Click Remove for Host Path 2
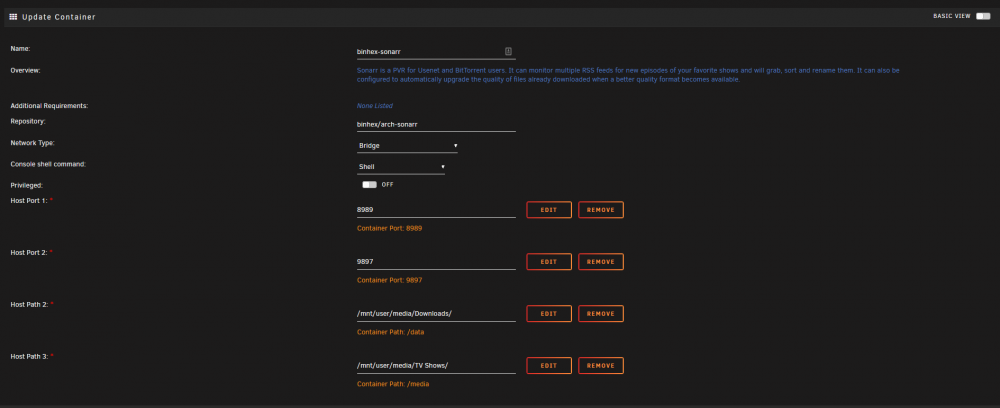 pos(601,314)
